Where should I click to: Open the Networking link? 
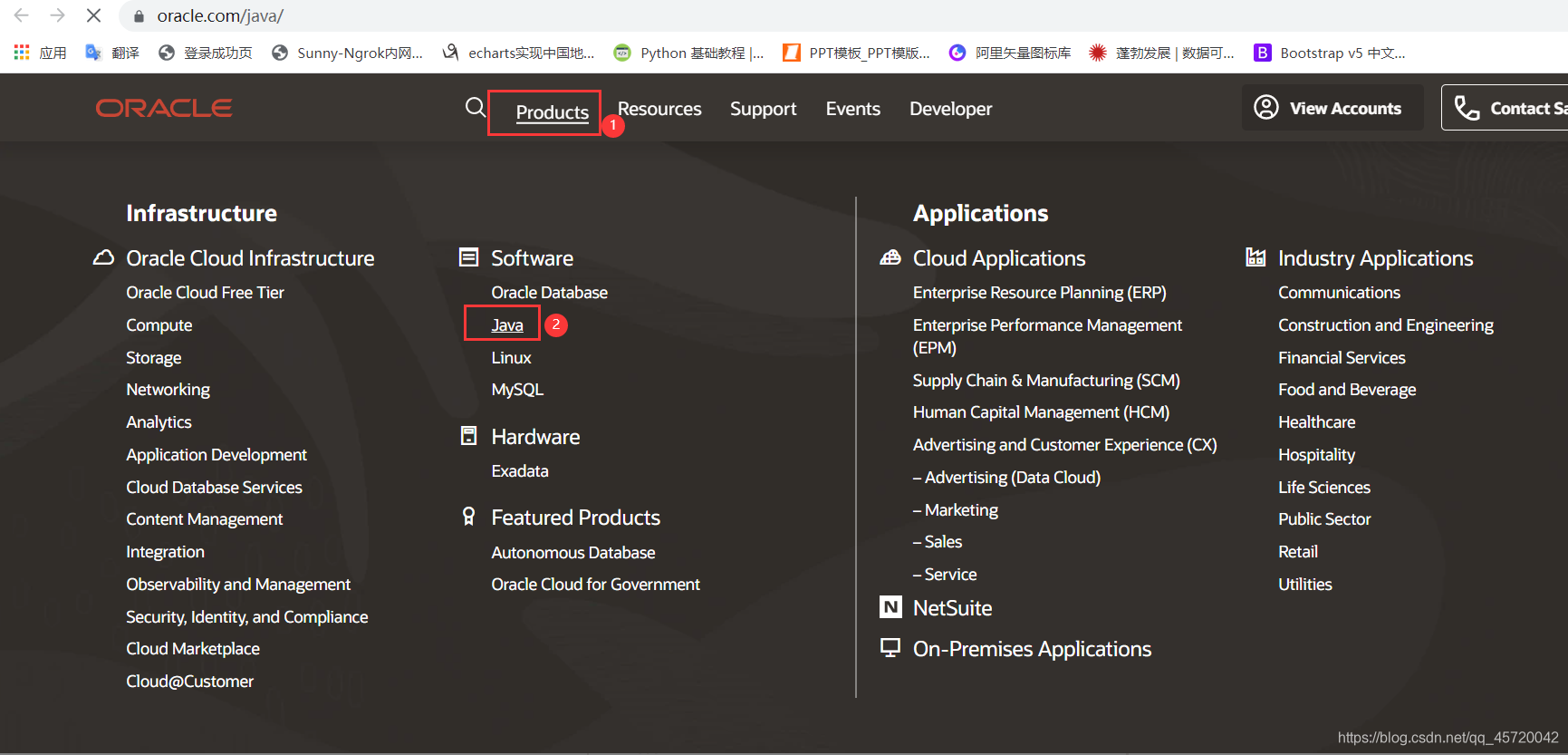point(168,390)
